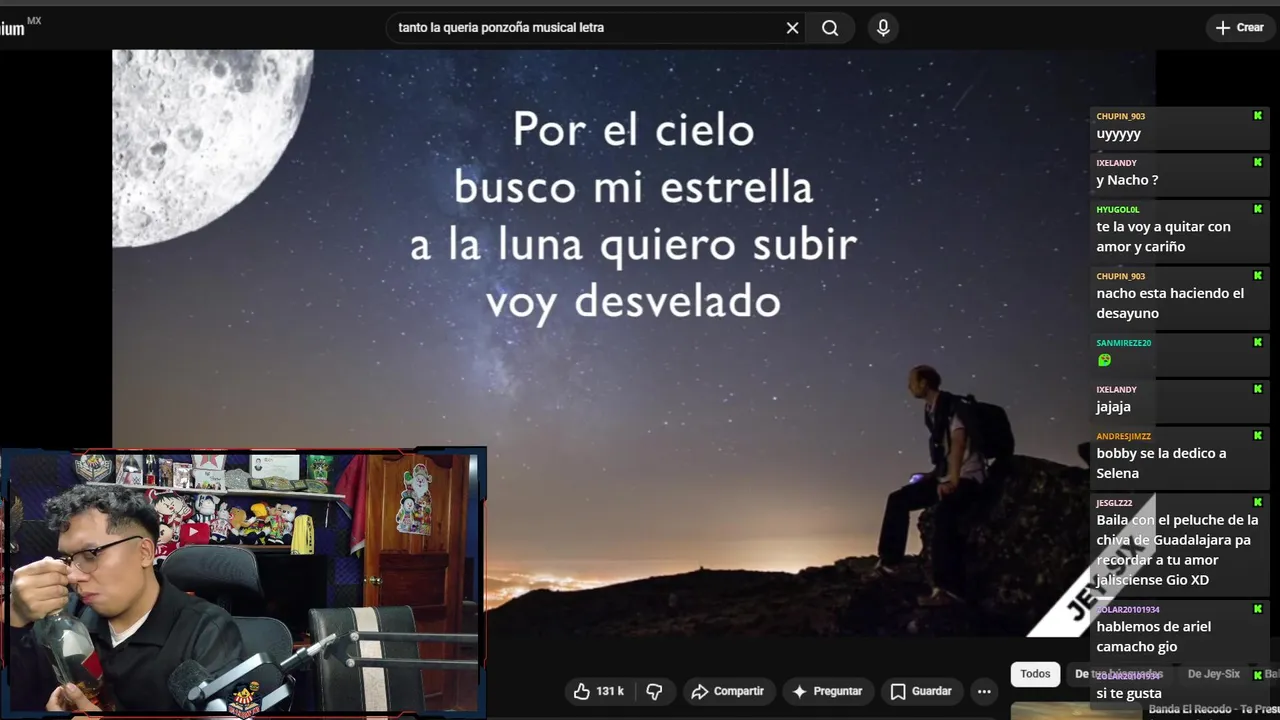Viewport: 1280px width, 720px height.
Task: Select the Todos filter chip
Action: pyautogui.click(x=1035, y=674)
